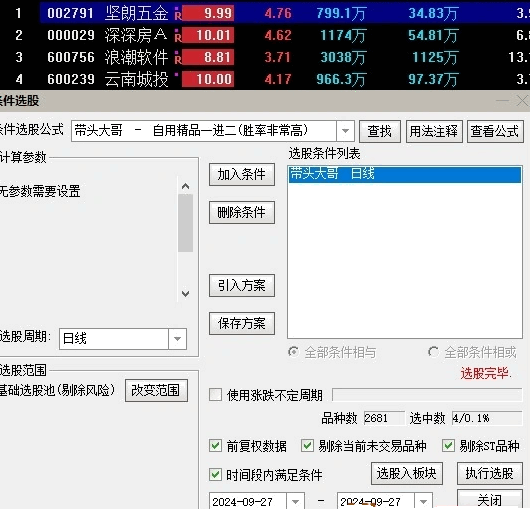Image resolution: width=530 pixels, height=509 pixels.
Task: Click 执行选股 to run screening
Action: [x=489, y=473]
